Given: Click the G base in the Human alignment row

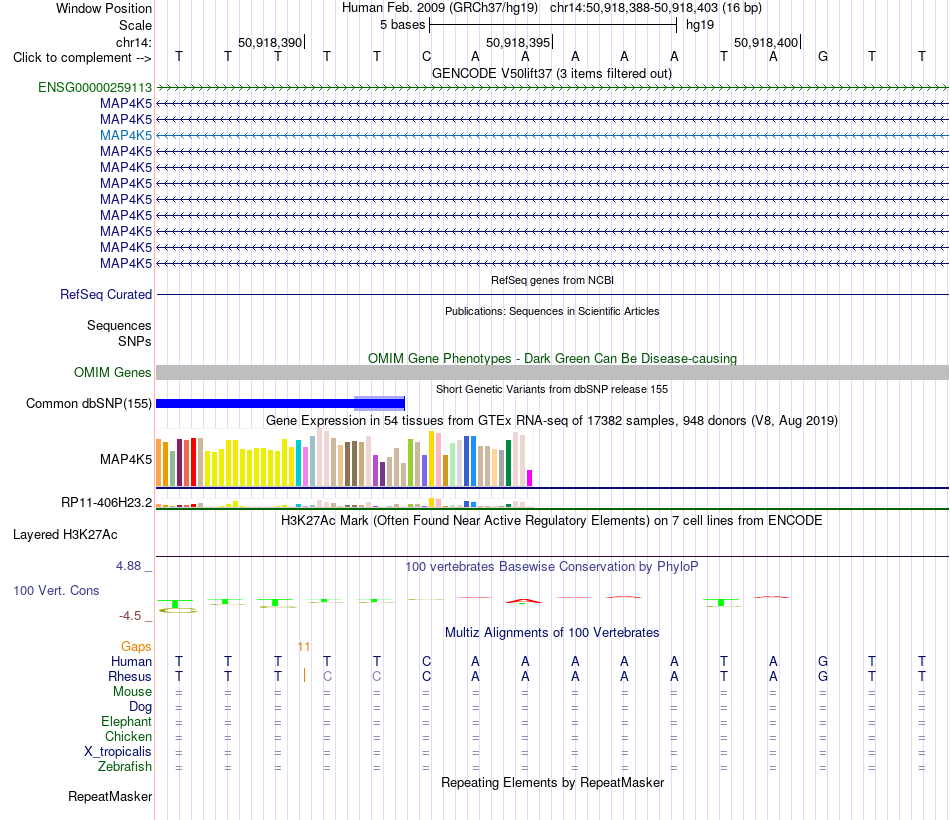Looking at the screenshot, I should click(823, 661).
